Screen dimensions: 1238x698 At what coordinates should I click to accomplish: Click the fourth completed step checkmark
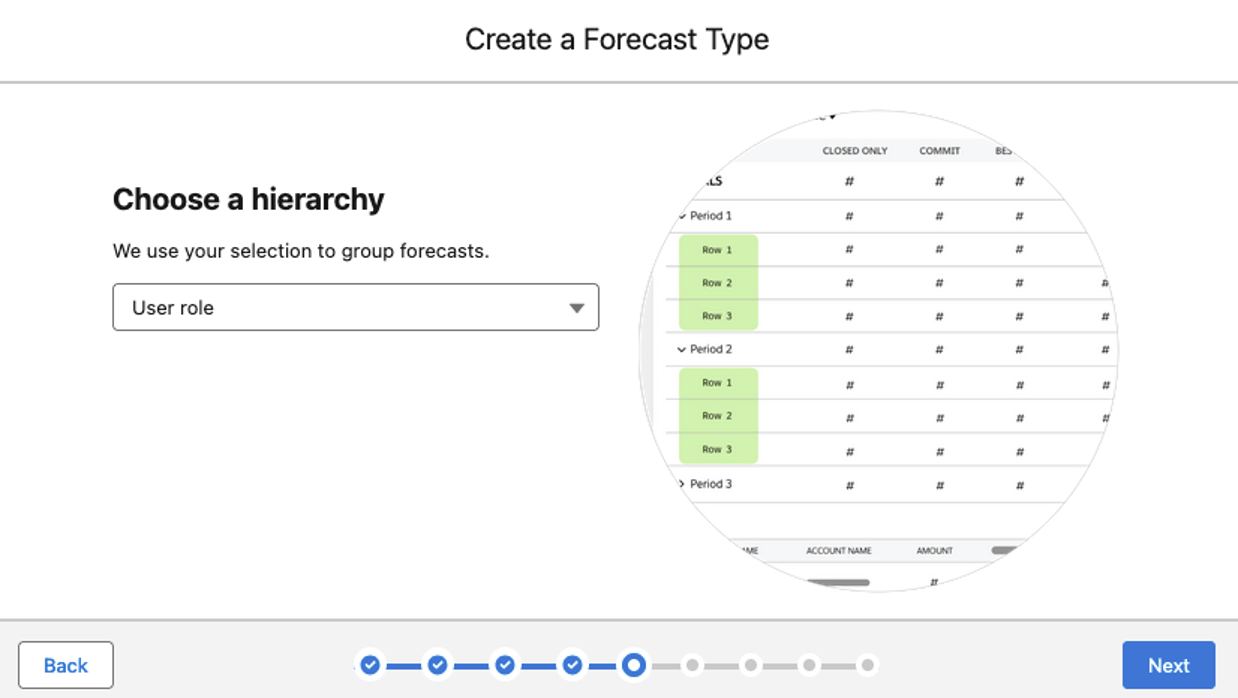[572, 665]
